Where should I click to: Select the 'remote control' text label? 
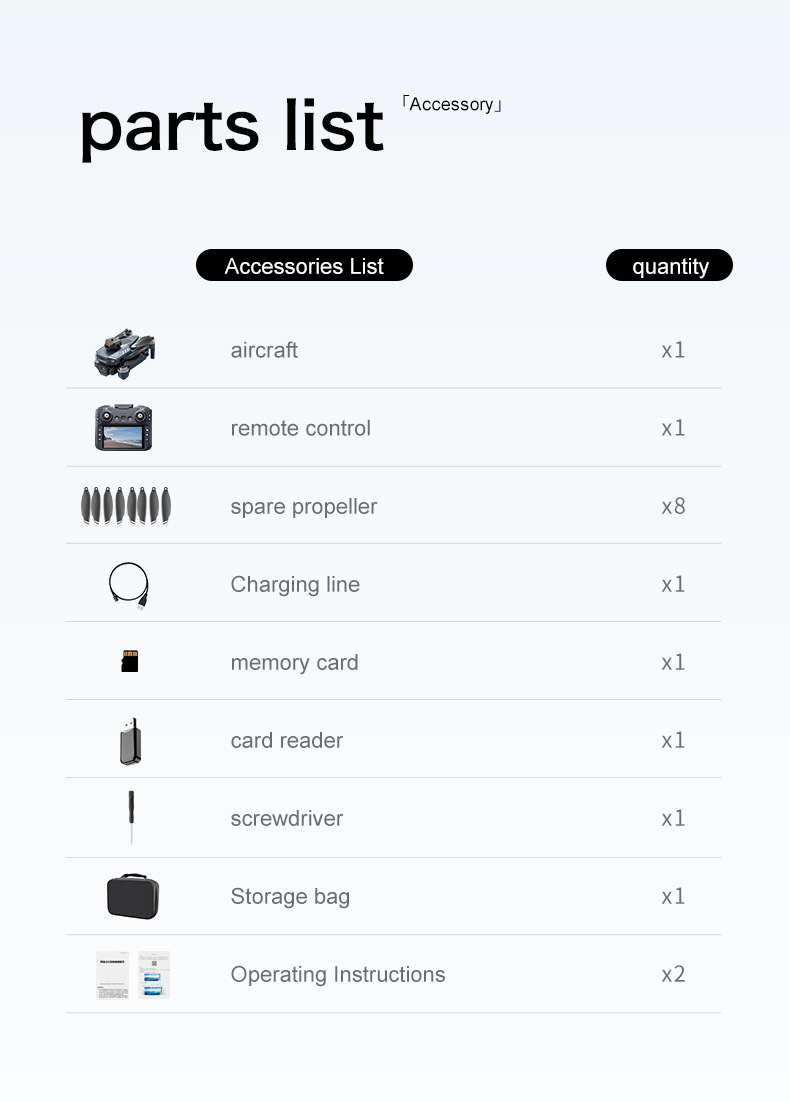pyautogui.click(x=300, y=428)
